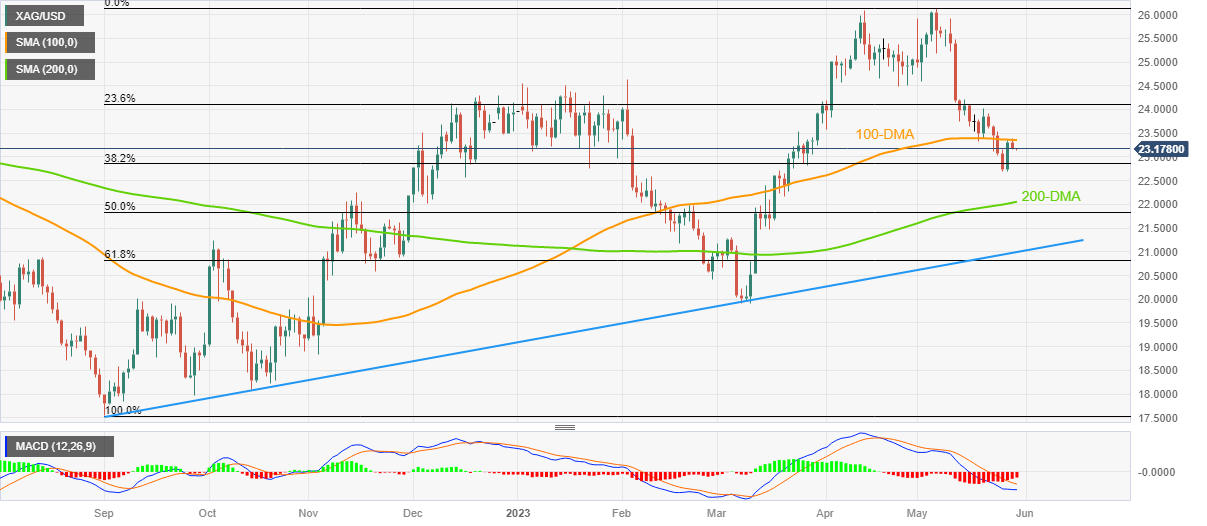Click the current price tag 23.17800
Image resolution: width=1207 pixels, height=526 pixels.
pyautogui.click(x=1161, y=149)
